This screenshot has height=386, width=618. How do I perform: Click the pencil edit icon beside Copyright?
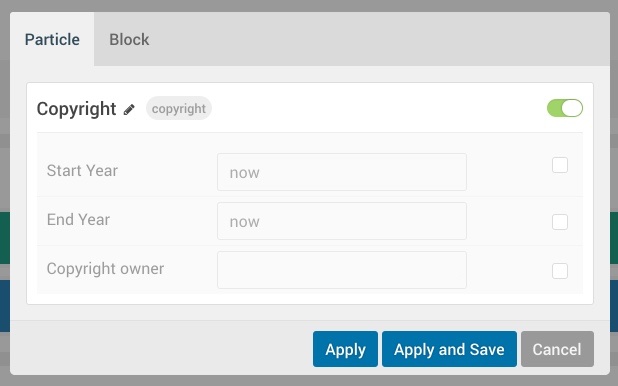click(129, 109)
